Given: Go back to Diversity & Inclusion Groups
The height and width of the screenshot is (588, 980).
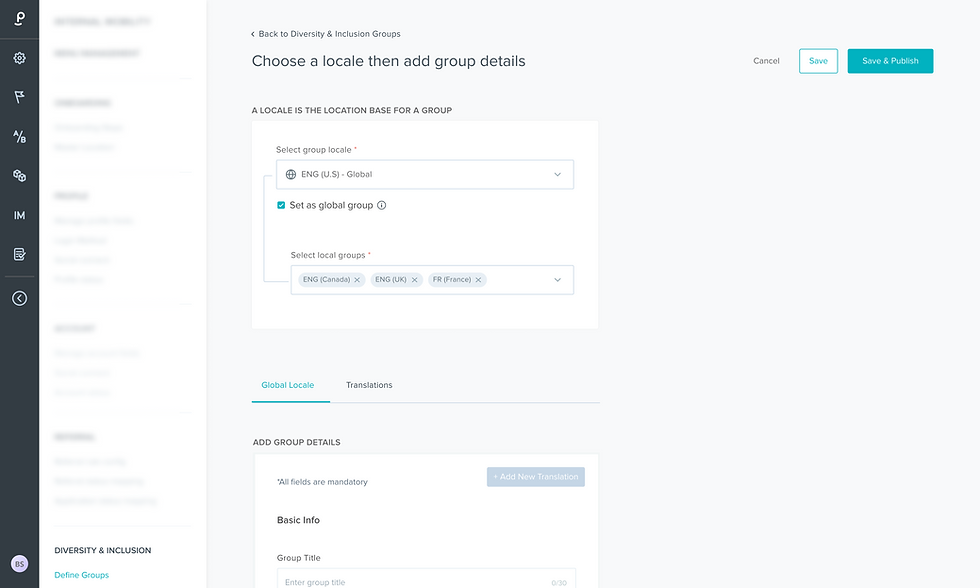Looking at the screenshot, I should (326, 34).
